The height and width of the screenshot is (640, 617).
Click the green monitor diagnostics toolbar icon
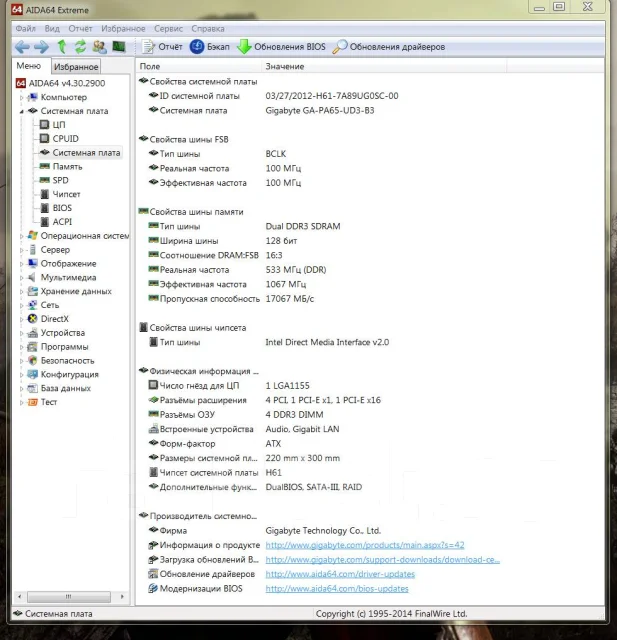119,47
